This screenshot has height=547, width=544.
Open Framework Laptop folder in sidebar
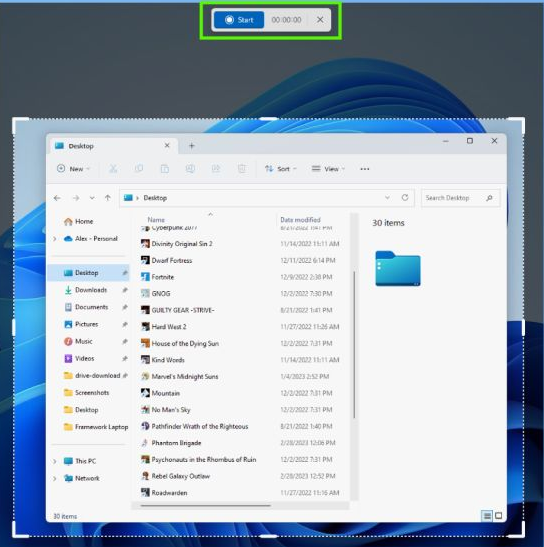96,427
